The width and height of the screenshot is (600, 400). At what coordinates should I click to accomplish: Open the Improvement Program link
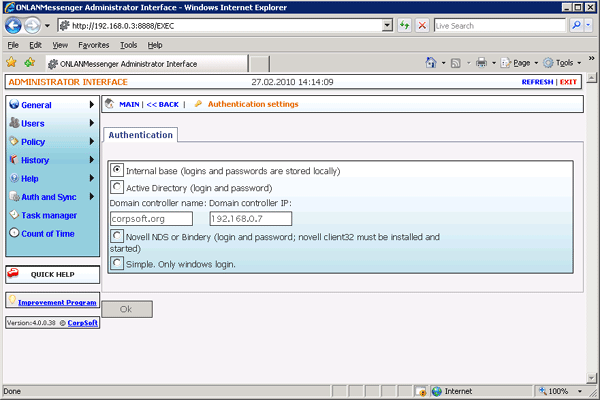coord(57,302)
